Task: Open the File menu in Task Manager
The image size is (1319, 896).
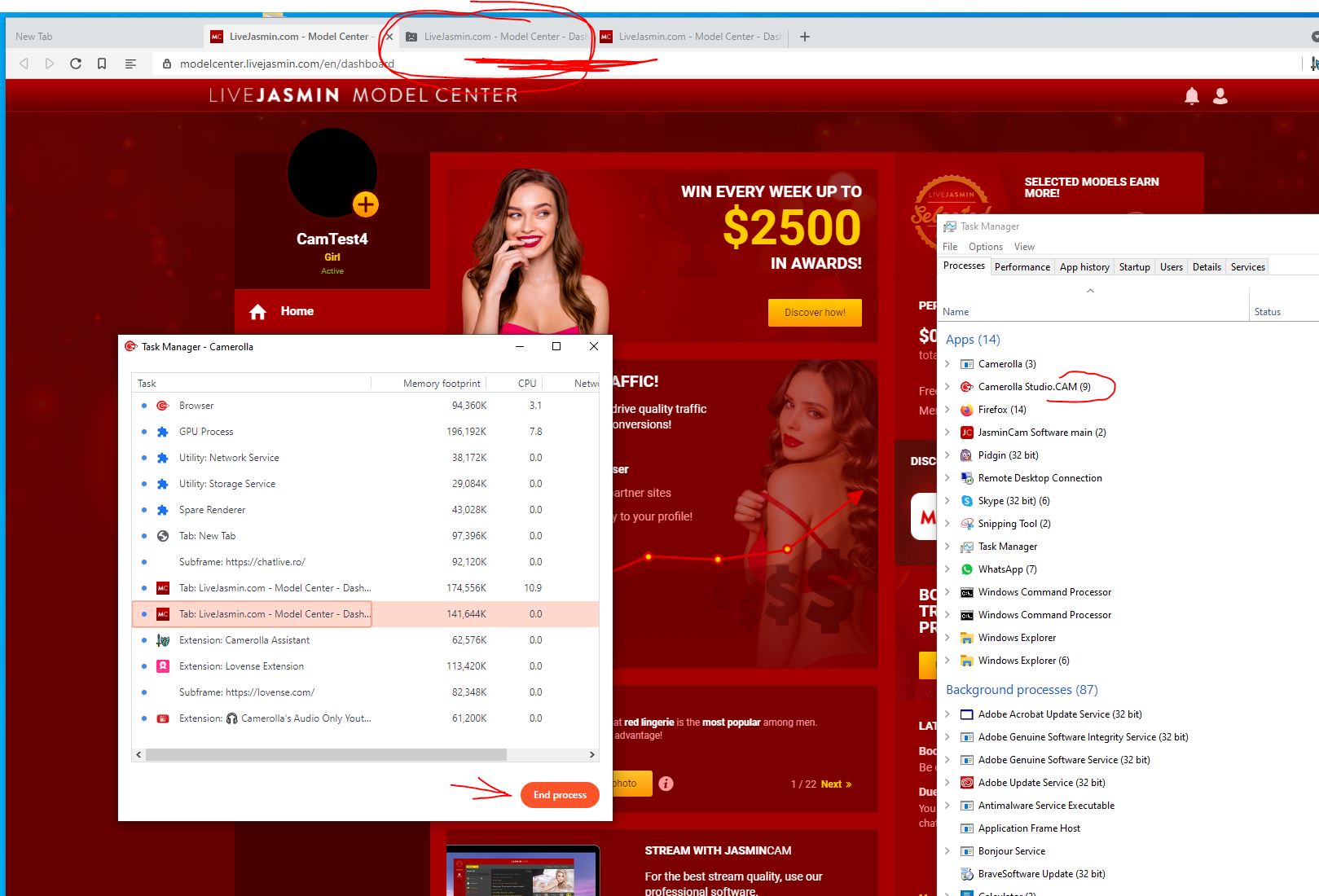Action: 950,247
